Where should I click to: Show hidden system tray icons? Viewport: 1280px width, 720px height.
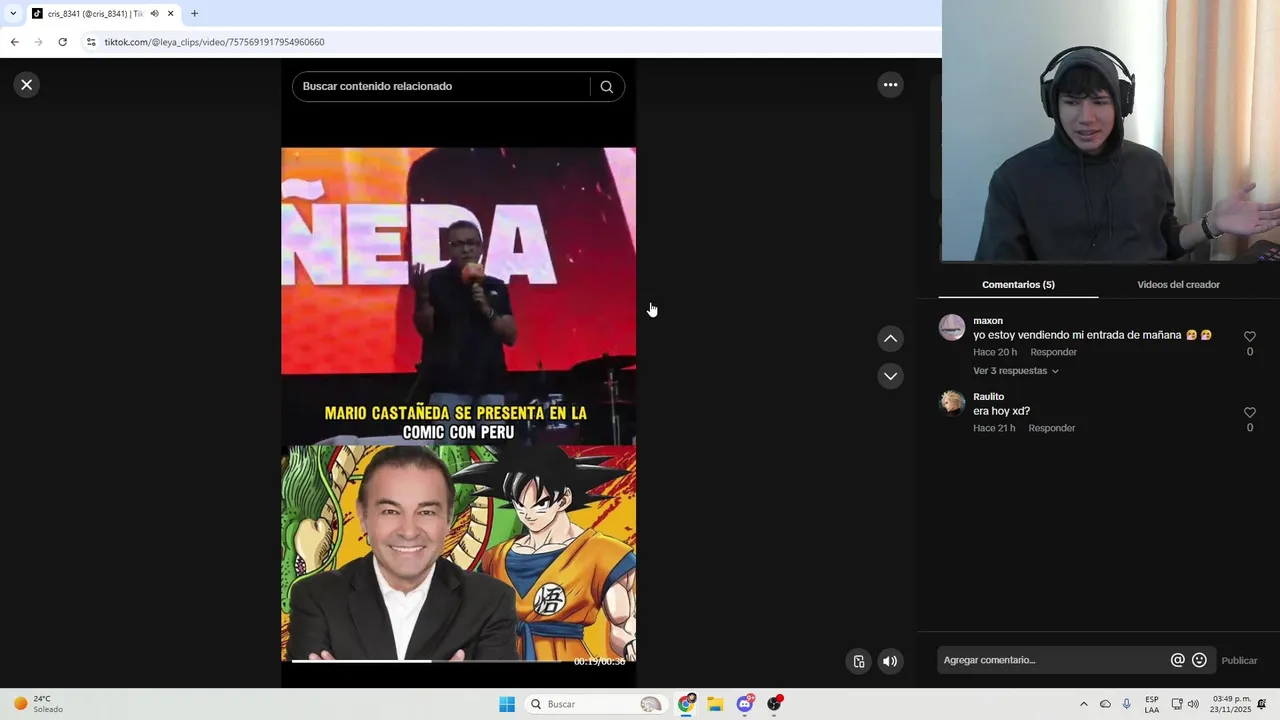tap(1083, 704)
